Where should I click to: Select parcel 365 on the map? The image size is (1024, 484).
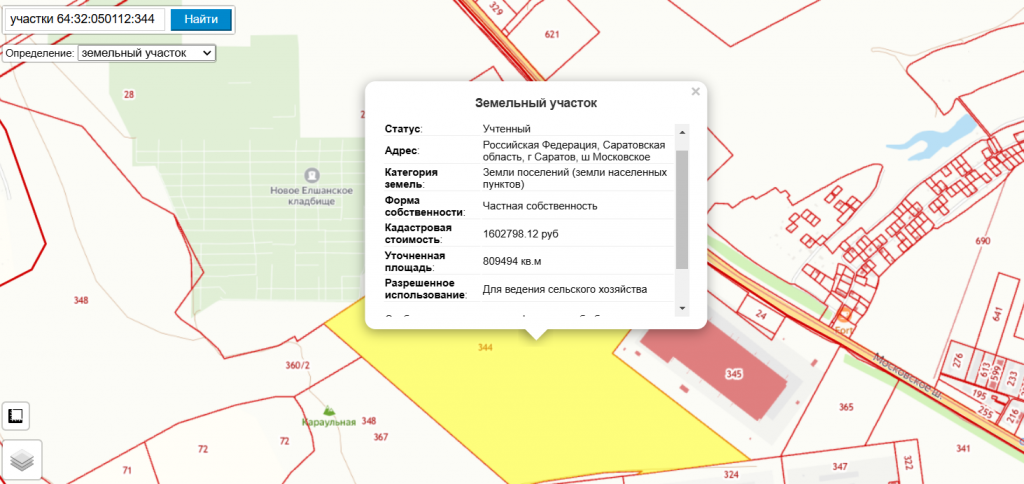pos(846,407)
